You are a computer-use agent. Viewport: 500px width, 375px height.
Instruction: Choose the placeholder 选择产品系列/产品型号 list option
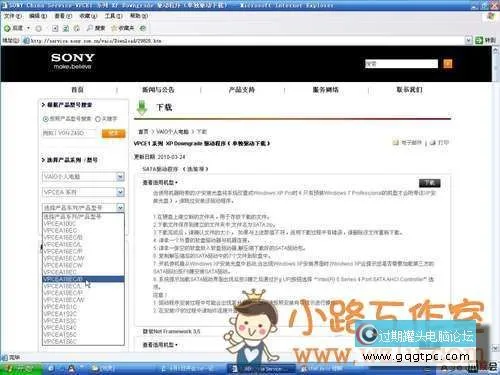[x=83, y=217]
